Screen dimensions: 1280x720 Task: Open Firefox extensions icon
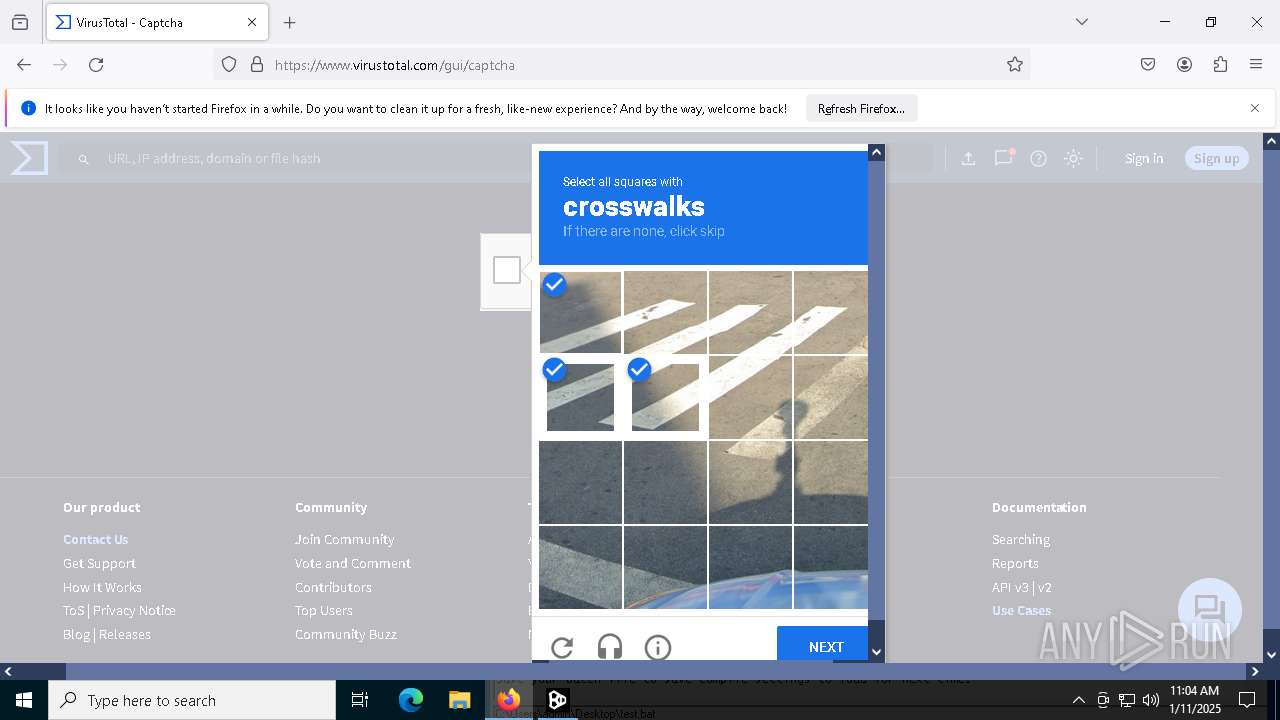point(1220,65)
